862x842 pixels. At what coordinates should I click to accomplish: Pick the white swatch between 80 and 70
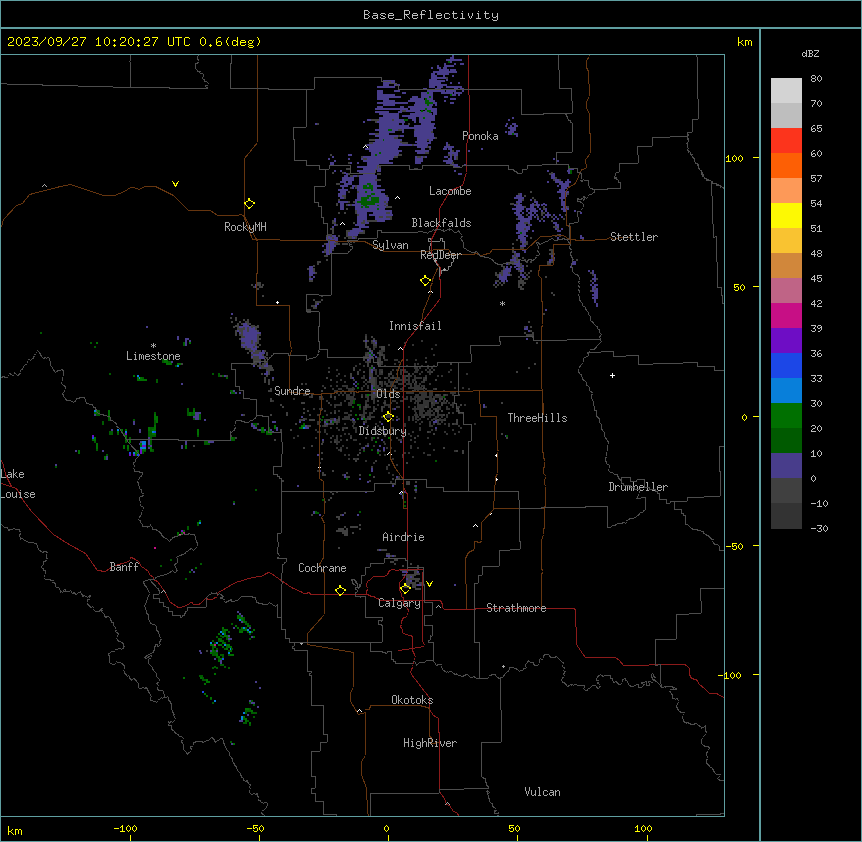[786, 91]
